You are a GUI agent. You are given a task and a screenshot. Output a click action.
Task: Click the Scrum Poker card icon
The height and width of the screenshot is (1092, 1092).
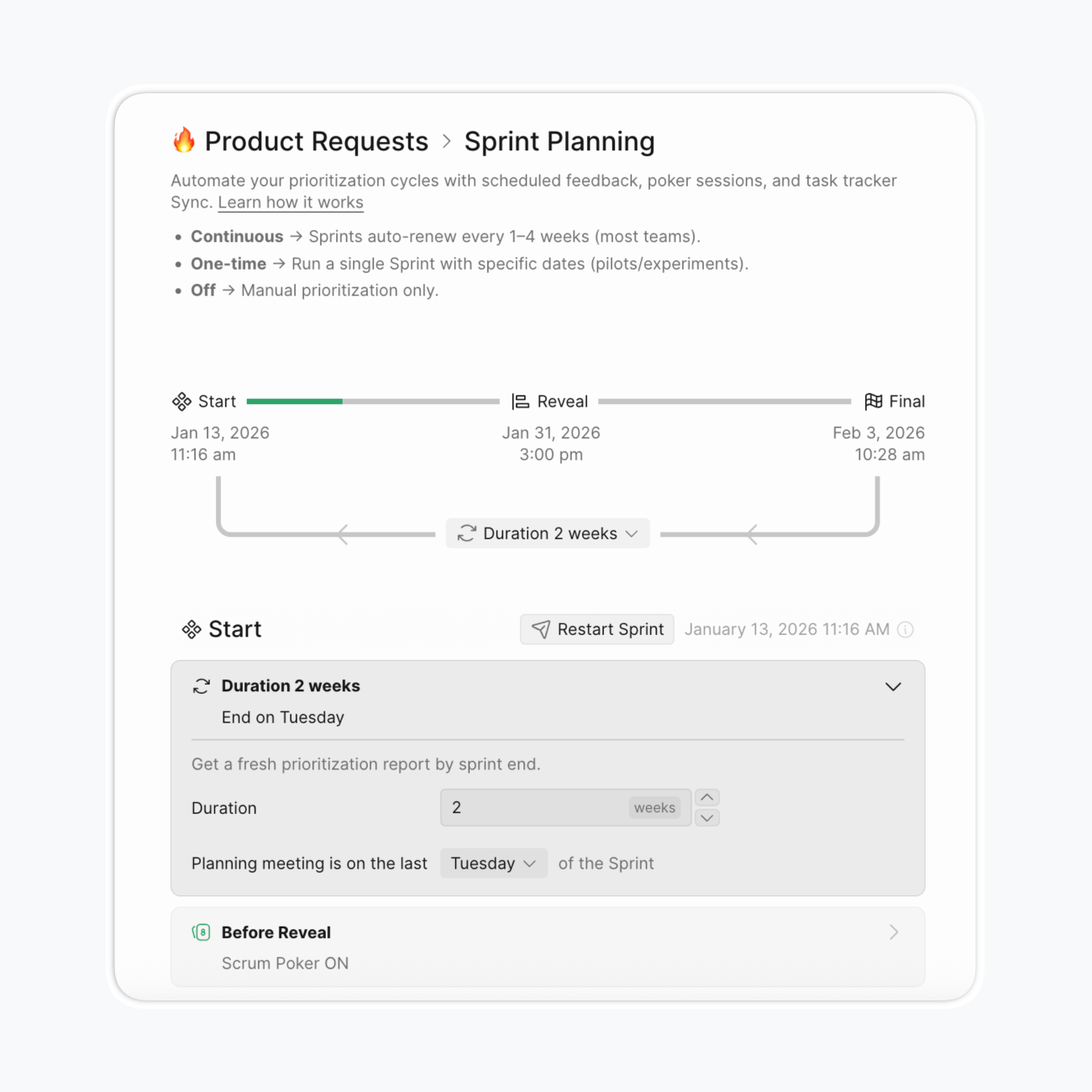(x=202, y=932)
